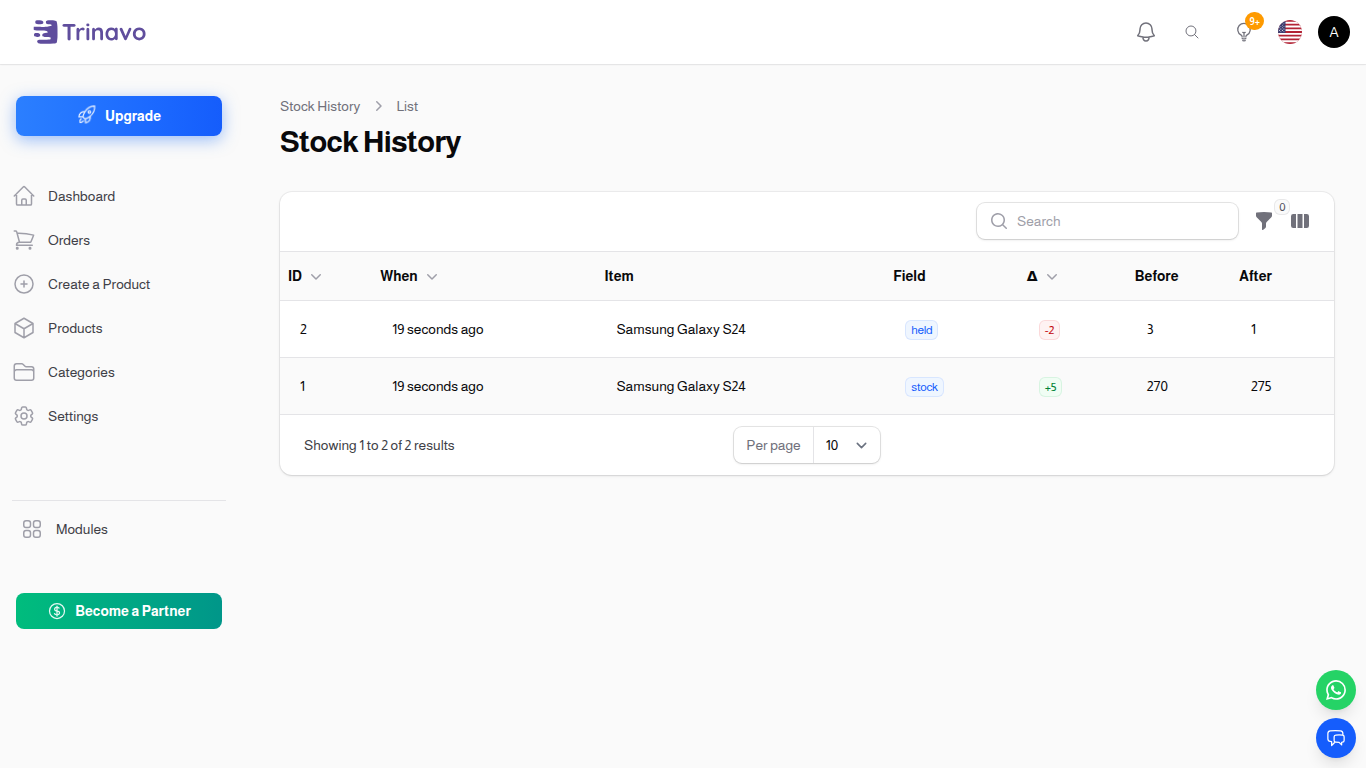The image size is (1366, 768).
Task: Click Samsung Galaxy S24 in row 1
Action: point(681,386)
